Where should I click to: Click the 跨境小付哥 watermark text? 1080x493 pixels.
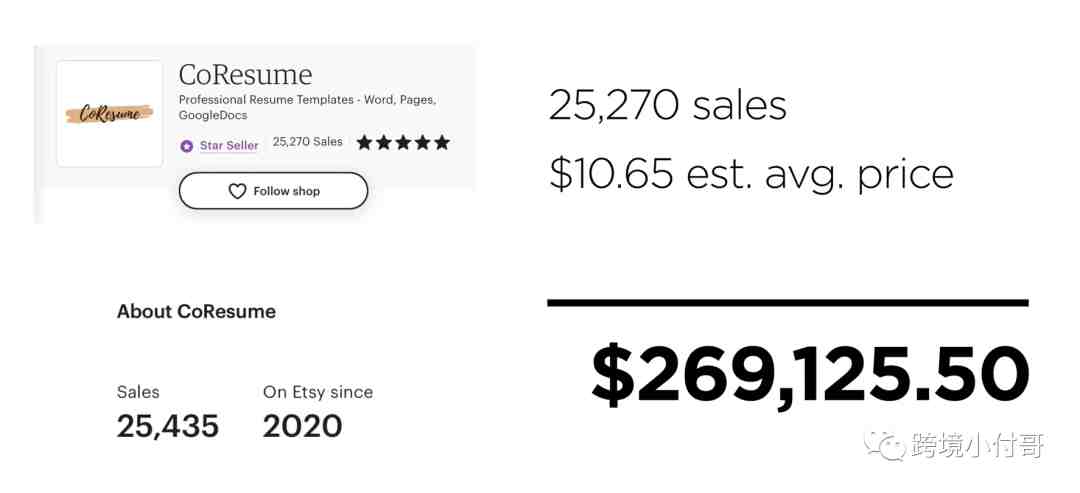coord(978,445)
